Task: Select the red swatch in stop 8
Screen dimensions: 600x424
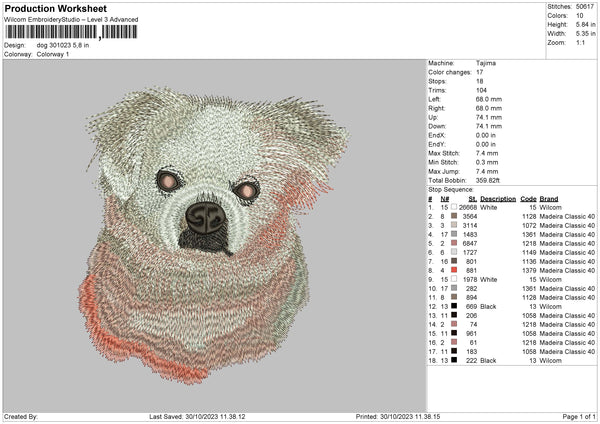Action: (x=453, y=270)
